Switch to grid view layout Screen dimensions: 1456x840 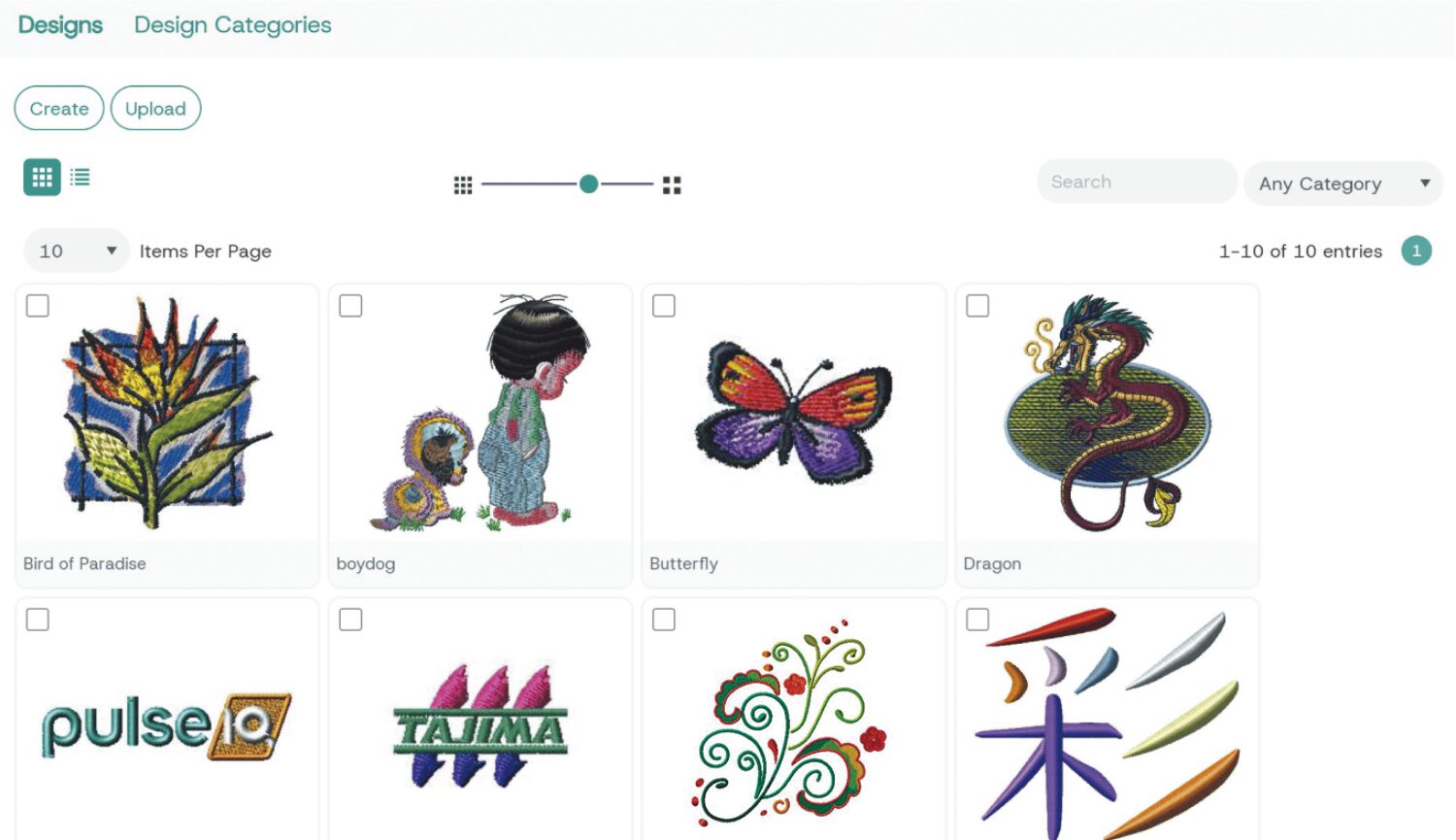click(42, 177)
